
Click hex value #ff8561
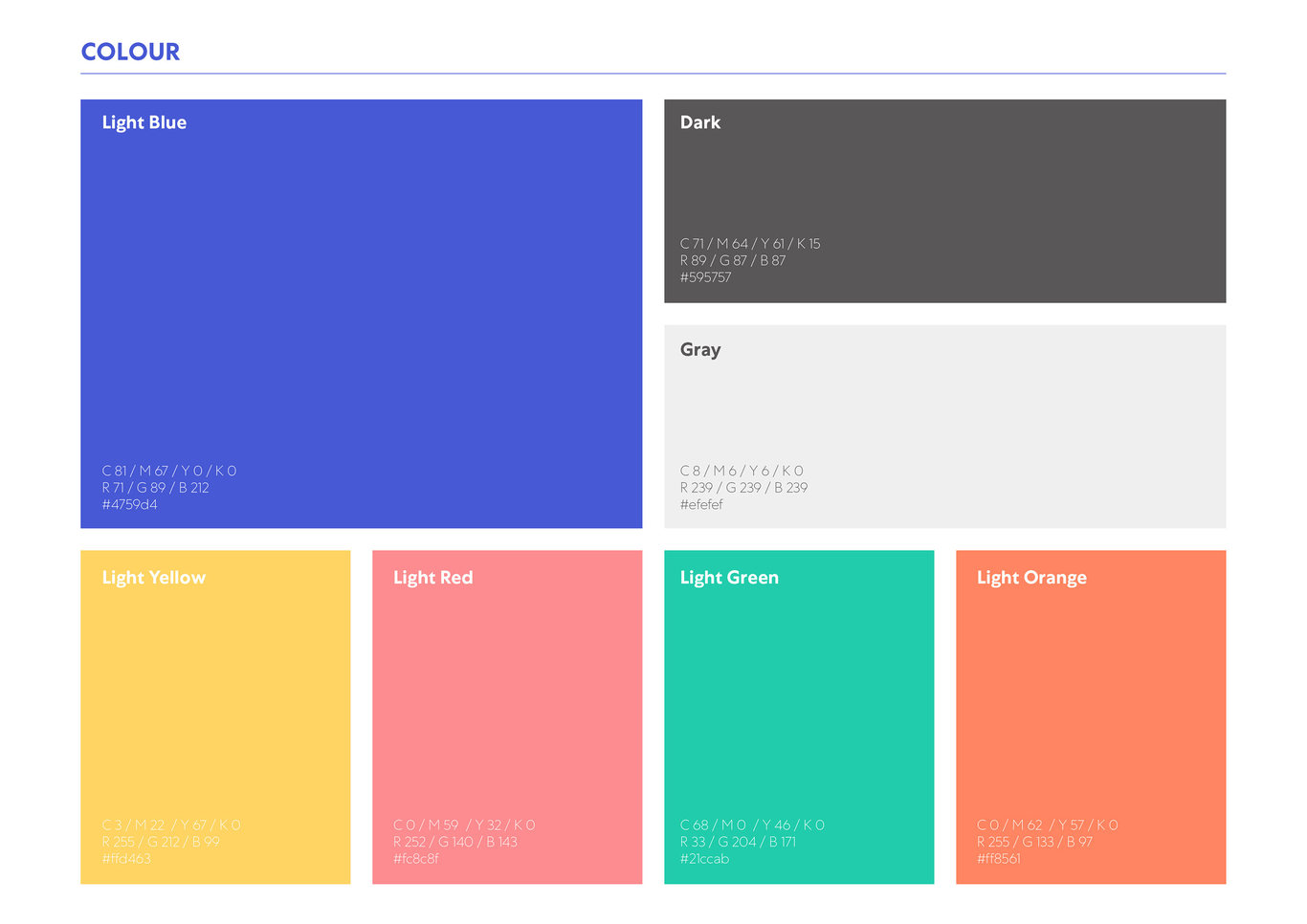pyautogui.click(x=999, y=859)
